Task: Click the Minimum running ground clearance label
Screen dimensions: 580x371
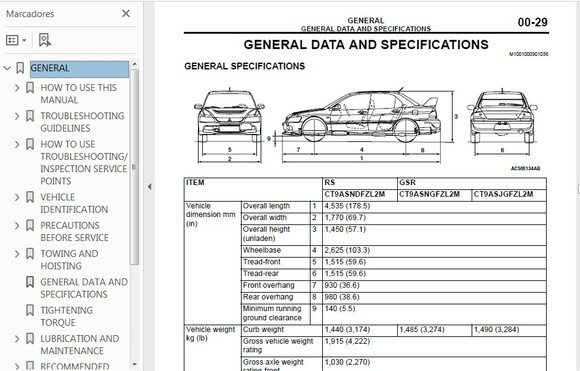Action: 272,313
